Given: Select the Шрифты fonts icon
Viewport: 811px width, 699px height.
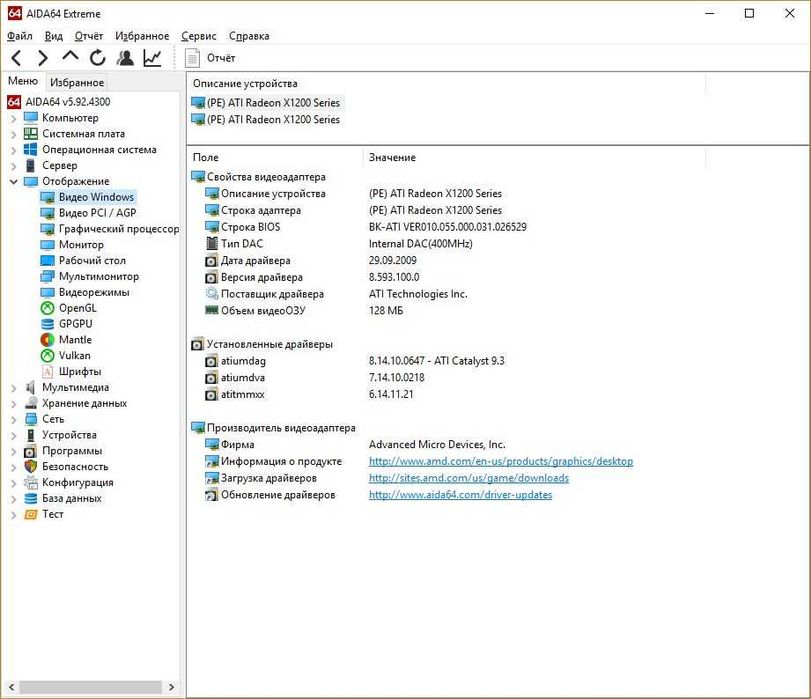Looking at the screenshot, I should coord(47,372).
